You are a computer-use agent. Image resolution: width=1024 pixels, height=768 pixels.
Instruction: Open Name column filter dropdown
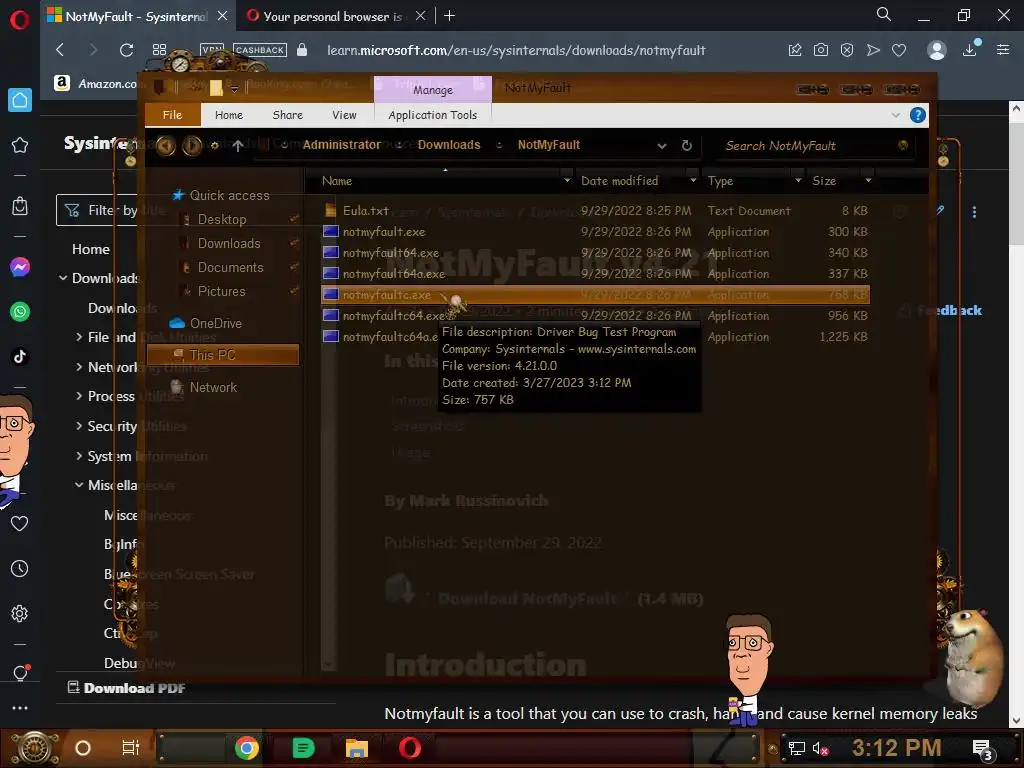coord(567,180)
